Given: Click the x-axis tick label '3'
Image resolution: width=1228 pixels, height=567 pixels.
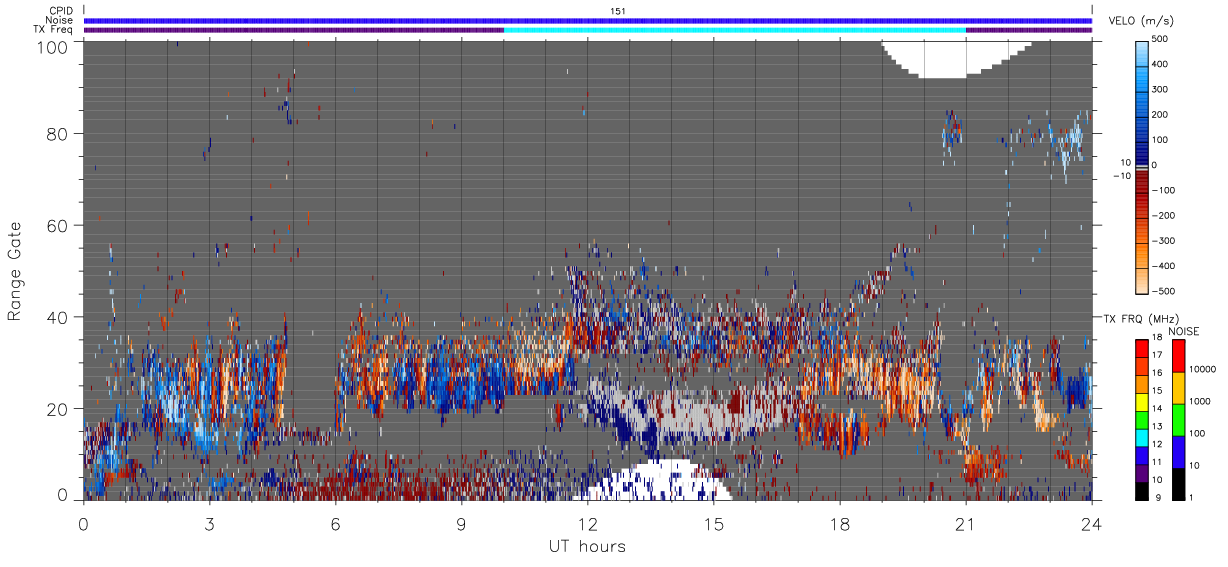Looking at the screenshot, I should 209,523.
